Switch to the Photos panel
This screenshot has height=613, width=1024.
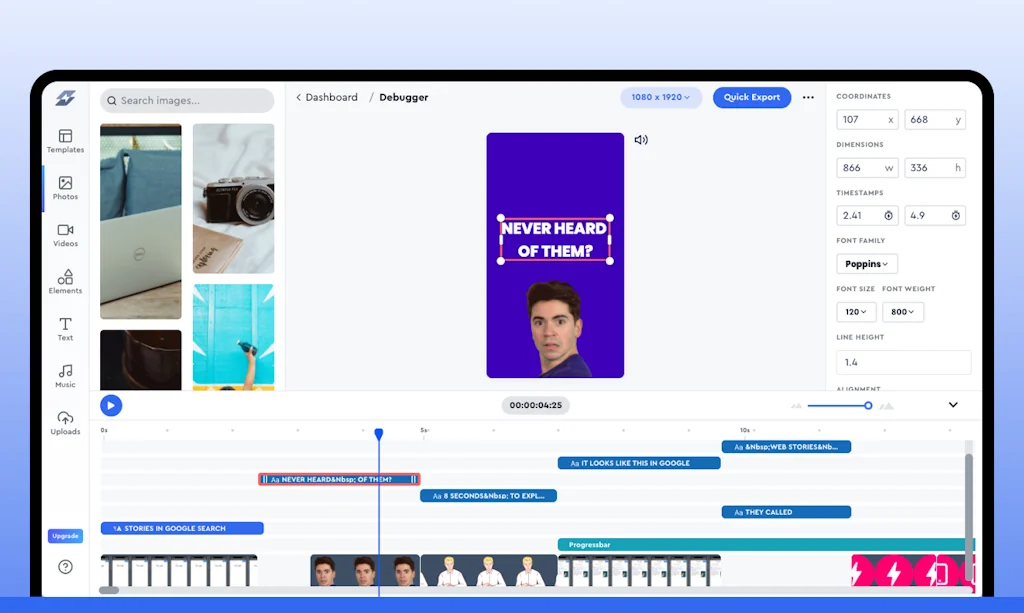click(x=65, y=189)
